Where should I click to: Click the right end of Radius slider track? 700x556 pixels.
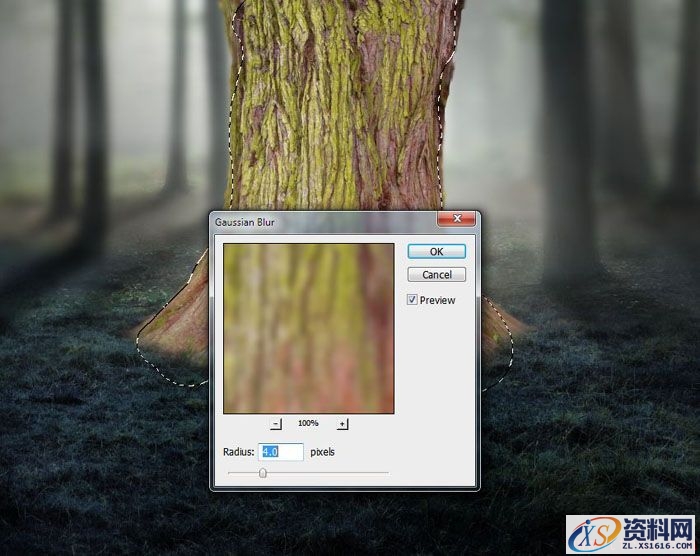[386, 473]
